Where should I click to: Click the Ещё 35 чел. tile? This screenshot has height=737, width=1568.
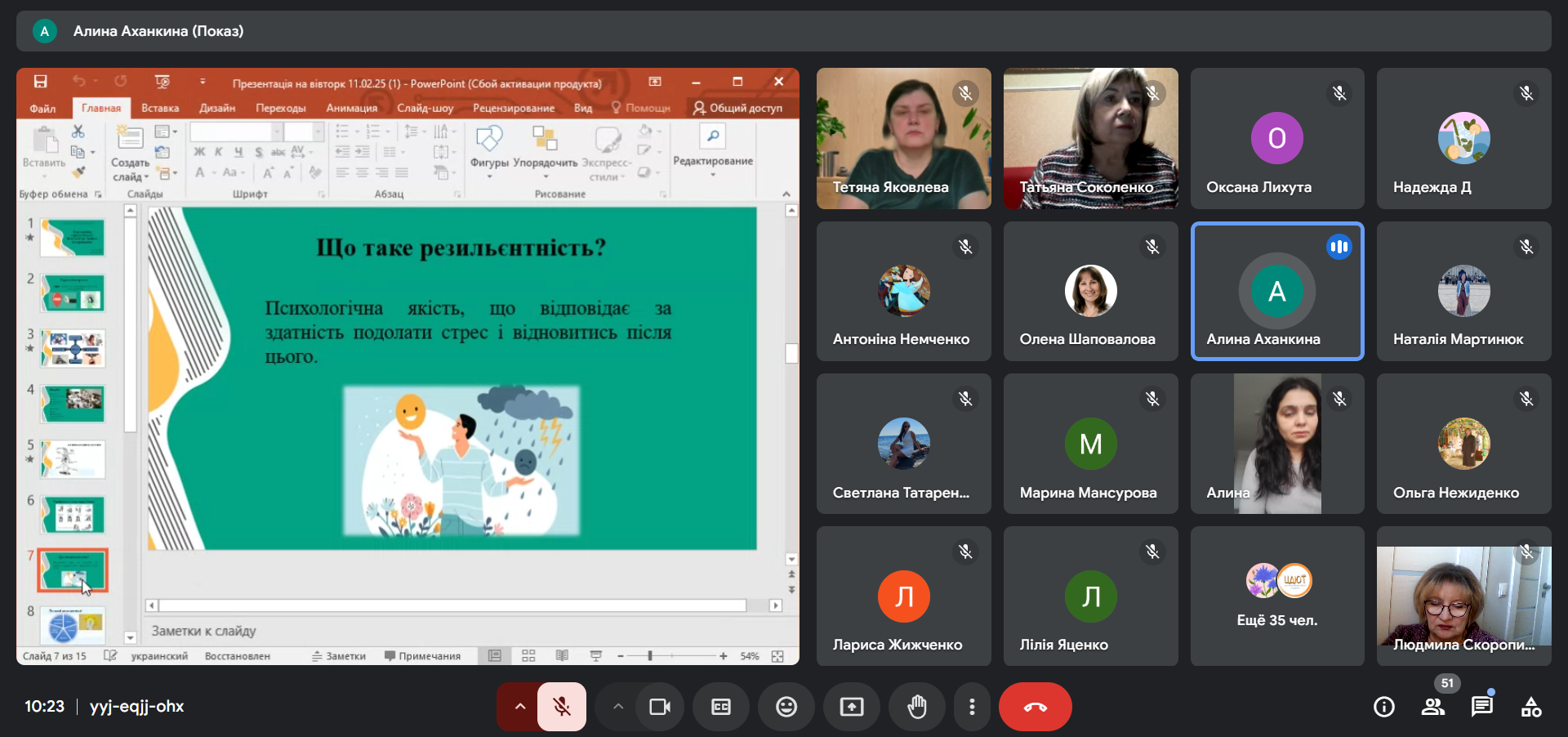click(x=1276, y=596)
